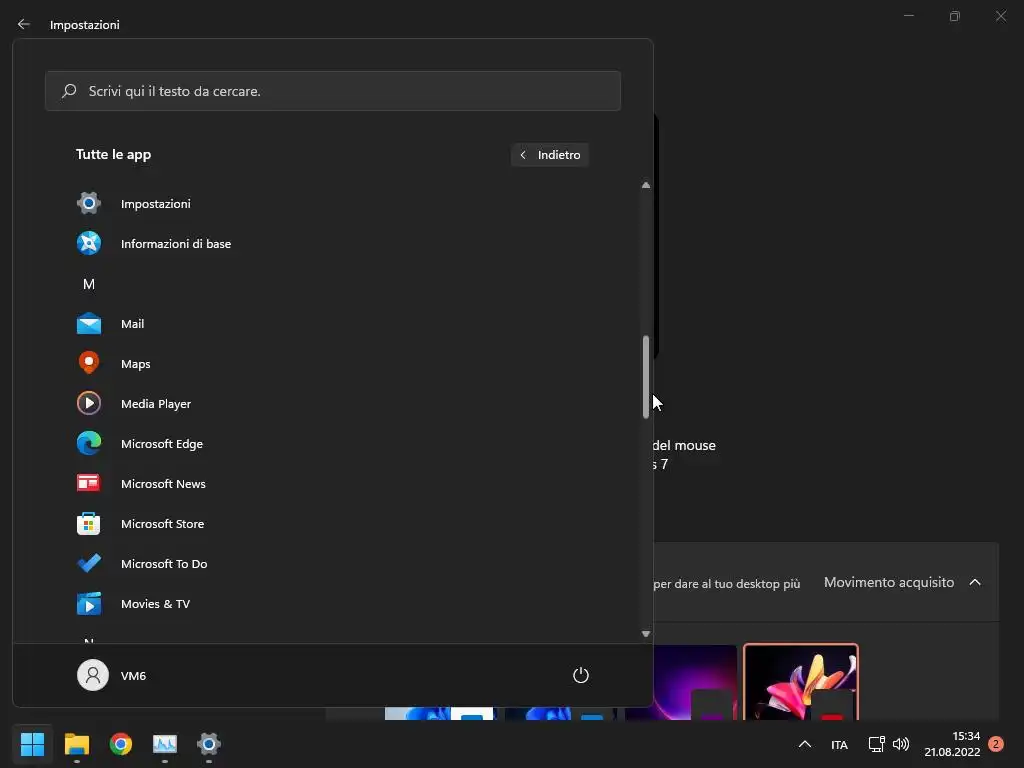The width and height of the screenshot is (1024, 768).
Task: Open the Impostazioni gear icon in app list
Action: click(x=89, y=203)
